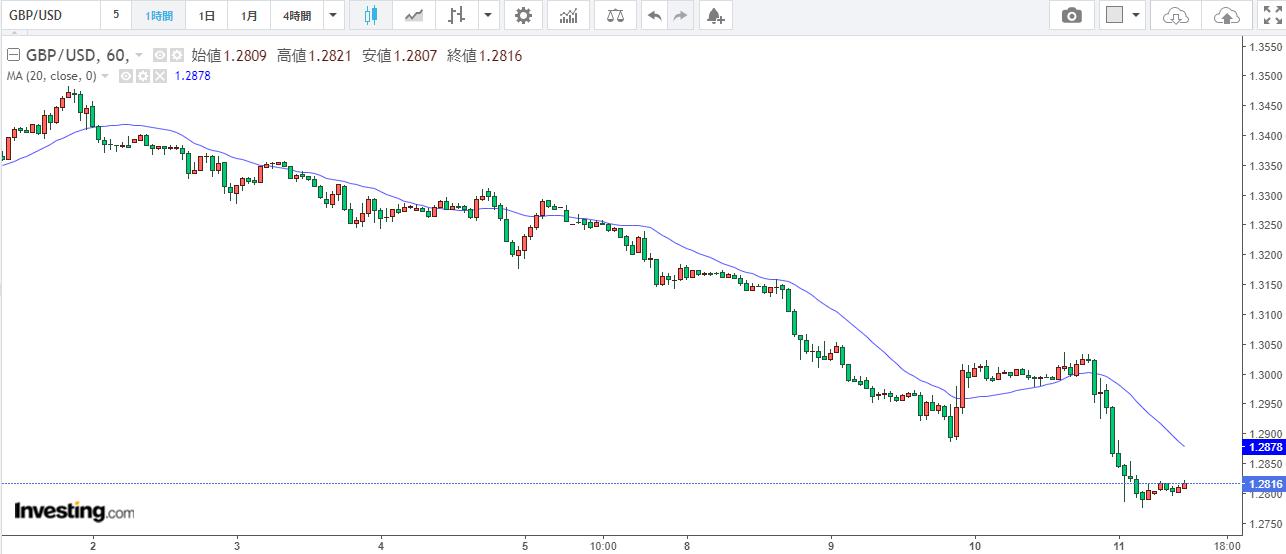
Task: Click 1.3000 price axis label
Action: click(x=1266, y=375)
